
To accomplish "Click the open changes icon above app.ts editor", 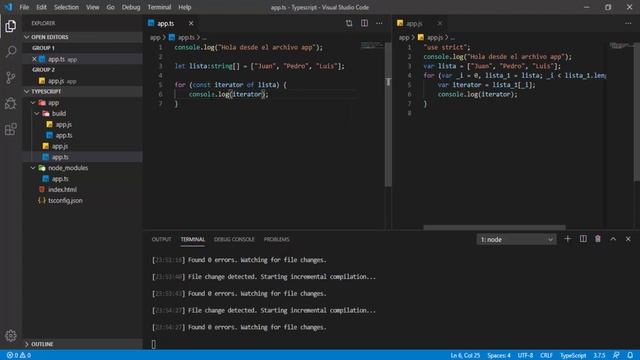I will (349, 23).
